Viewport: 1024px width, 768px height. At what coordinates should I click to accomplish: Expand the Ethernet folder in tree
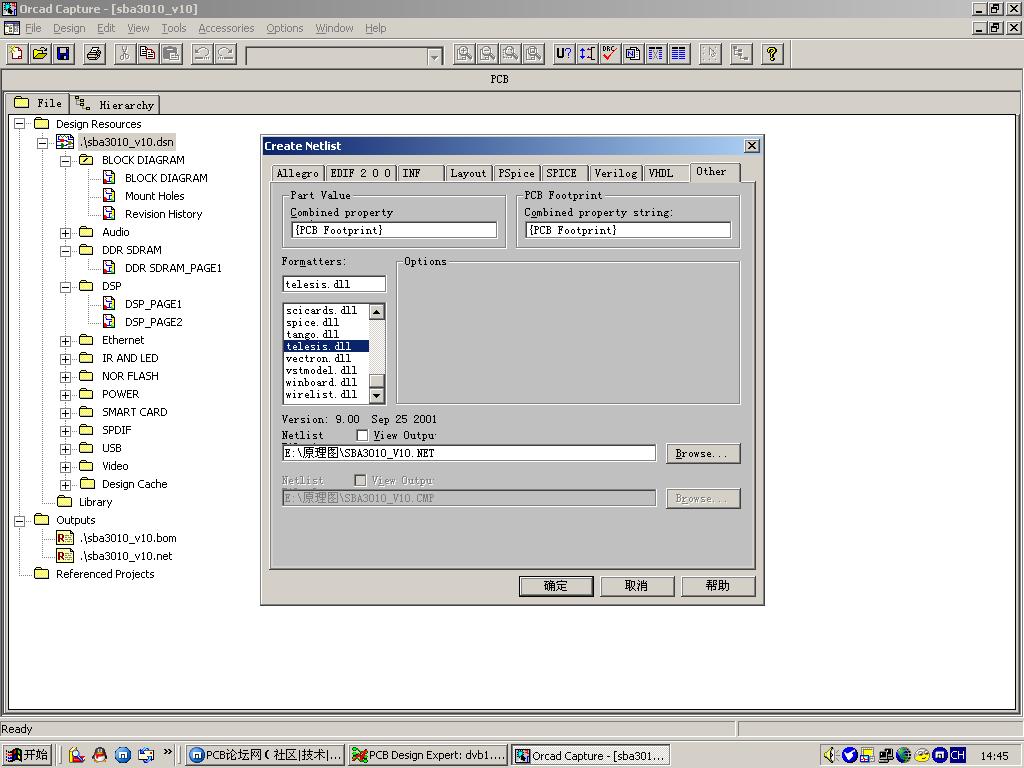(x=65, y=340)
